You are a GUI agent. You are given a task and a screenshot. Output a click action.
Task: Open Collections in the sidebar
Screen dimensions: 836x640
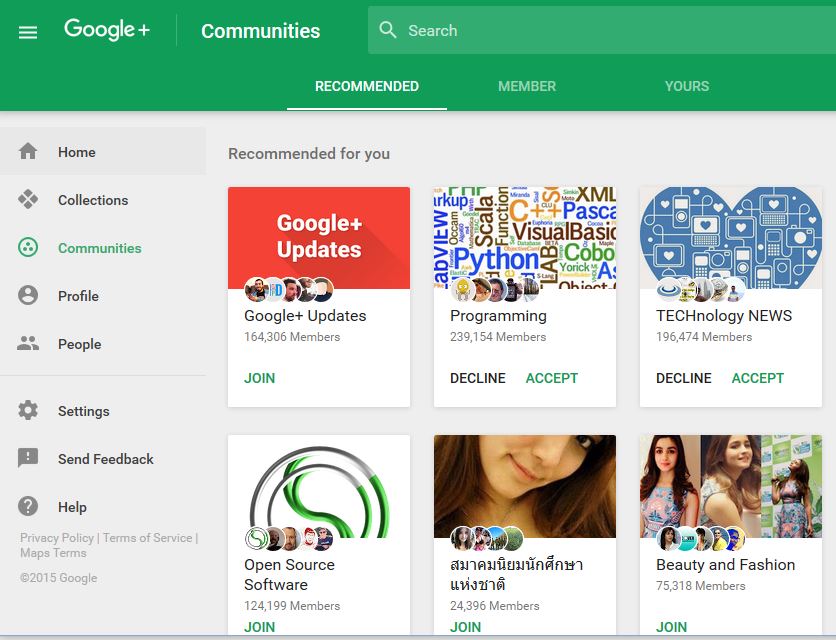[x=103, y=199]
